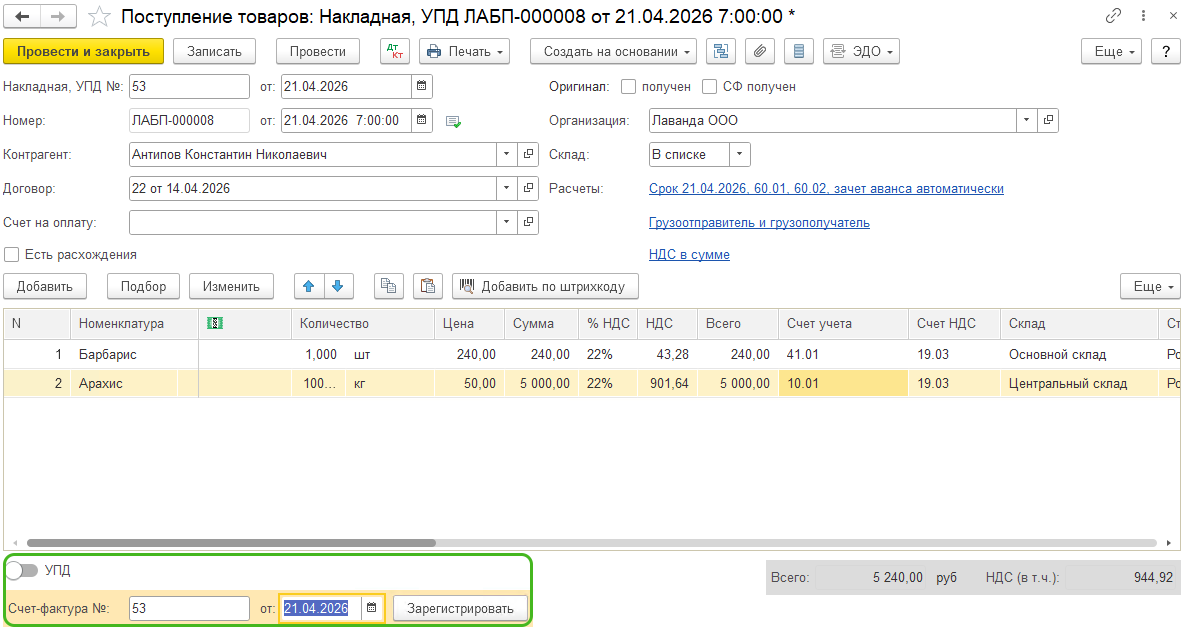Click Добавить по штрихкоду

545,286
